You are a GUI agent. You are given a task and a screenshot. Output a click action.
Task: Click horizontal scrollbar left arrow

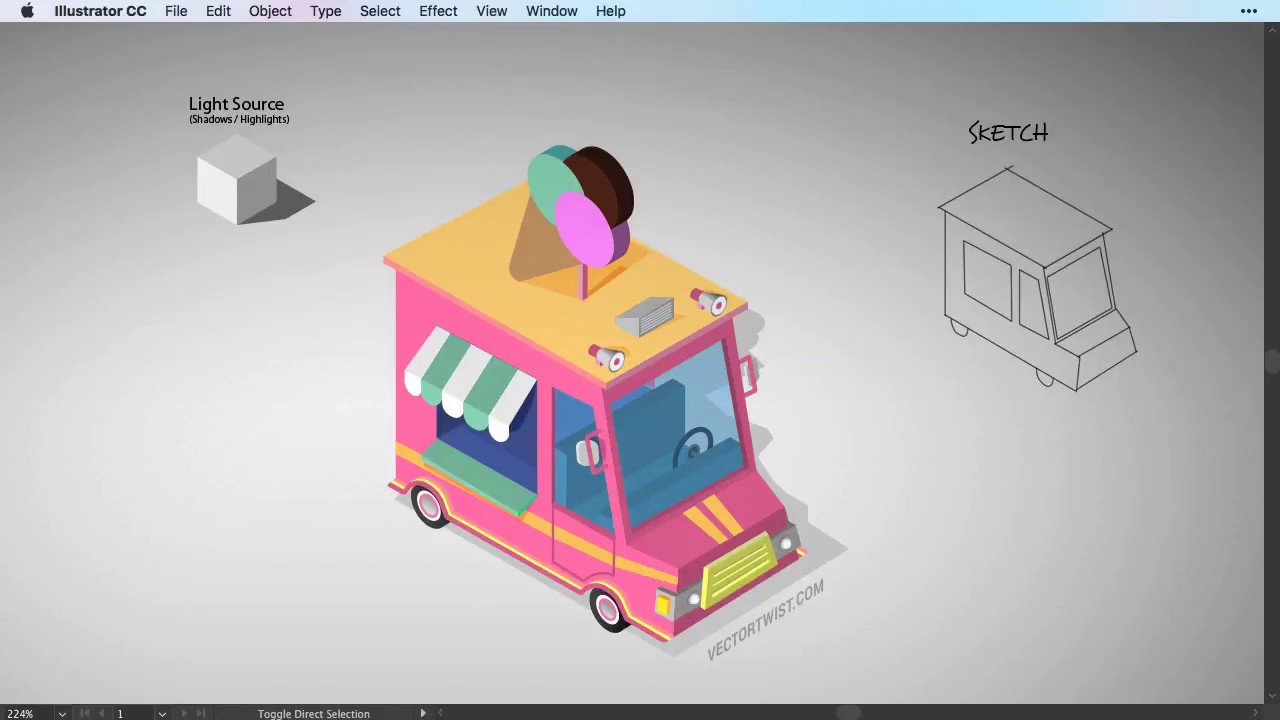(440, 713)
